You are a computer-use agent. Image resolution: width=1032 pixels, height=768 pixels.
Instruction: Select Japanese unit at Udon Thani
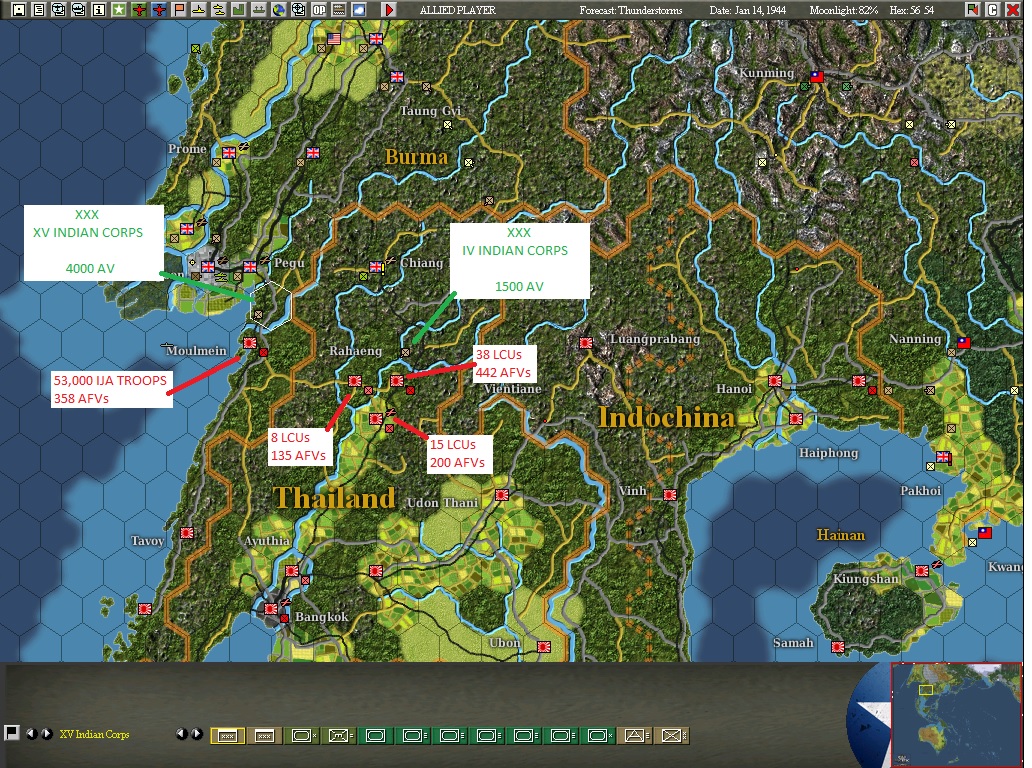click(x=502, y=495)
